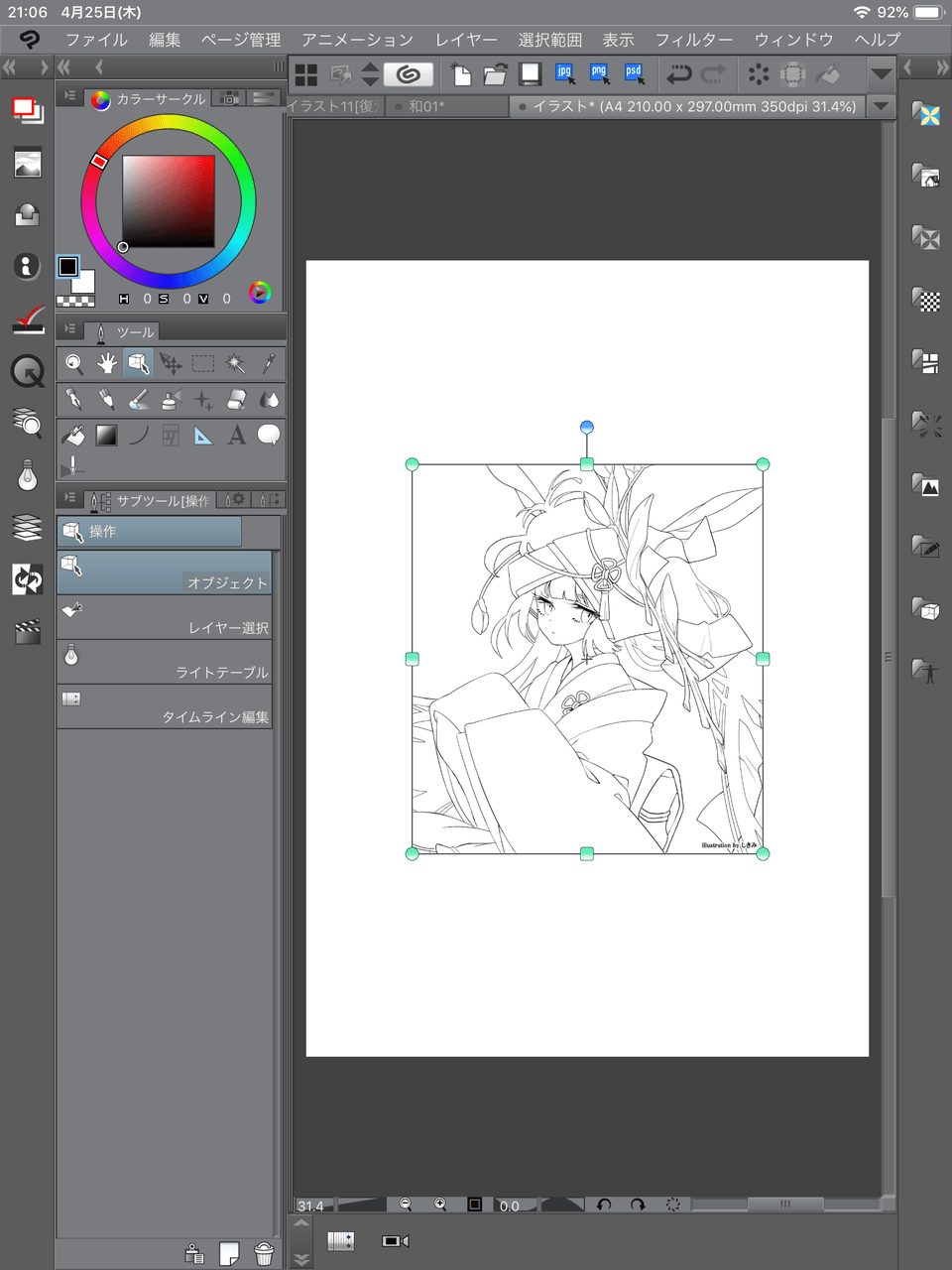The width and height of the screenshot is (952, 1270).
Task: Select the Hand move tool
Action: click(x=106, y=364)
